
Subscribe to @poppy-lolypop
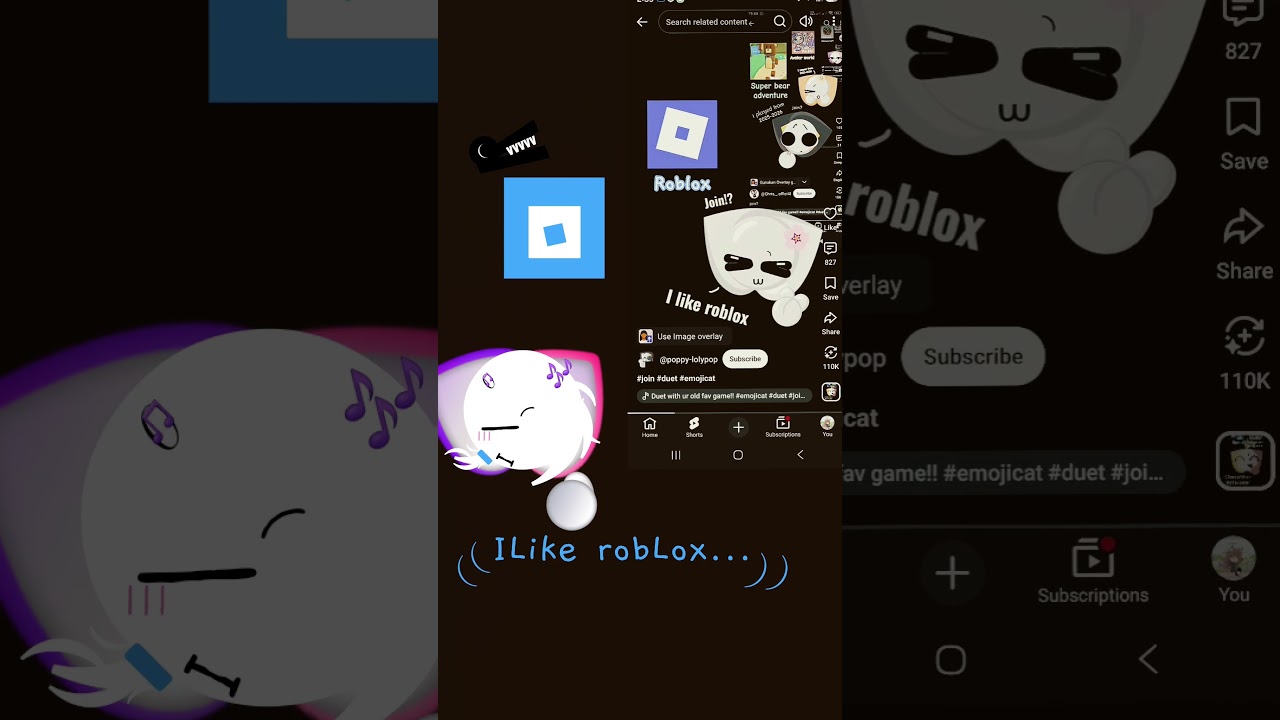click(745, 359)
